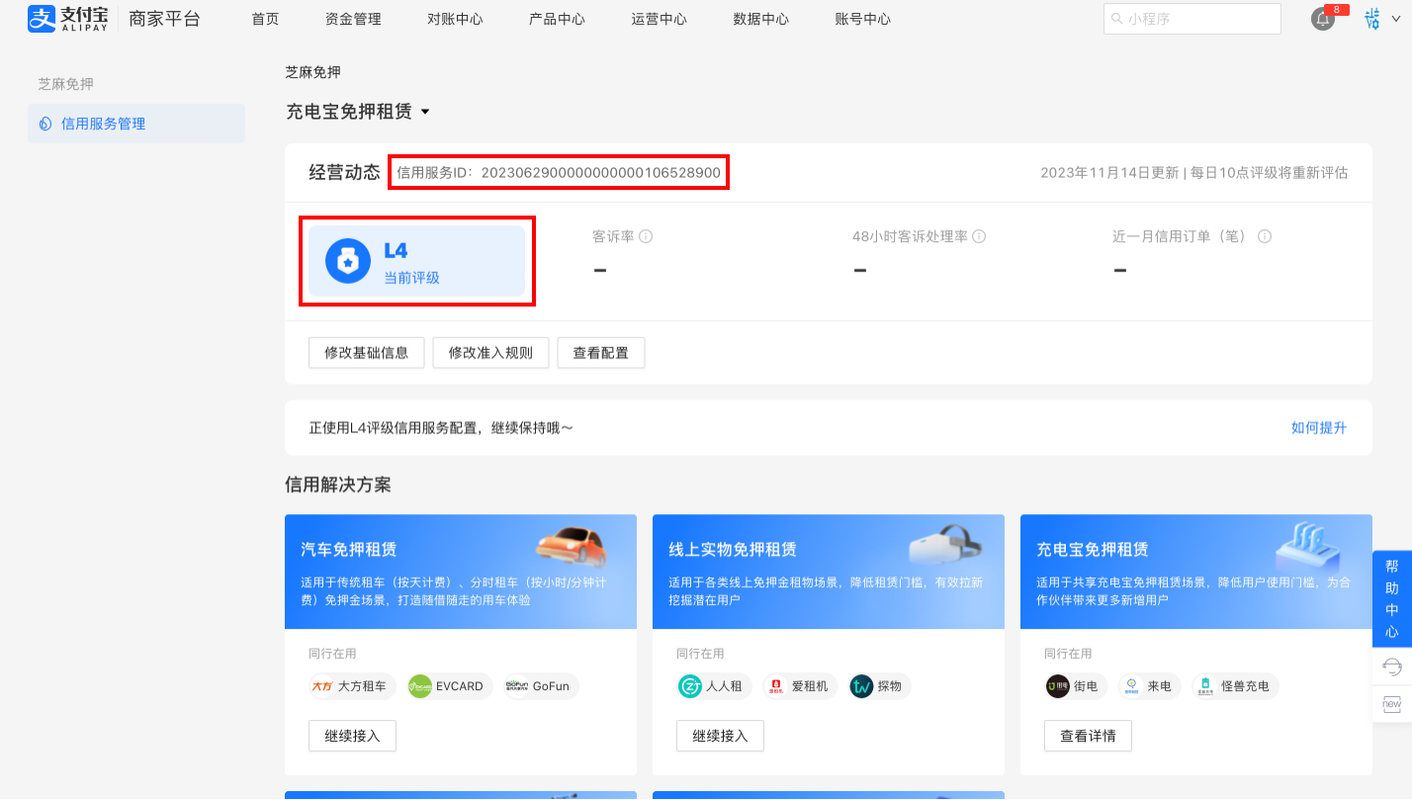Click the blue account settings icon top right
The image size is (1412, 800).
1371,18
